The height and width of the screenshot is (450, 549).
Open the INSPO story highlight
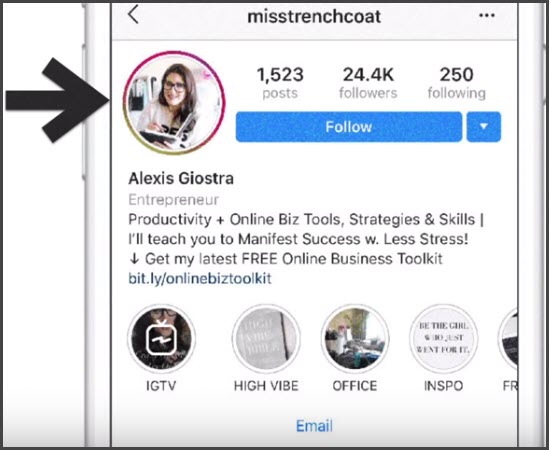[x=444, y=338]
